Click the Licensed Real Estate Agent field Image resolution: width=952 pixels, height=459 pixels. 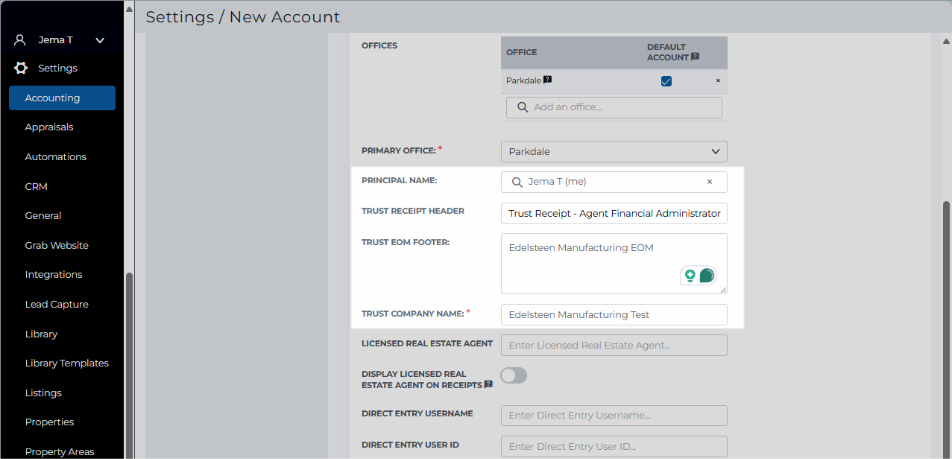[x=614, y=345]
